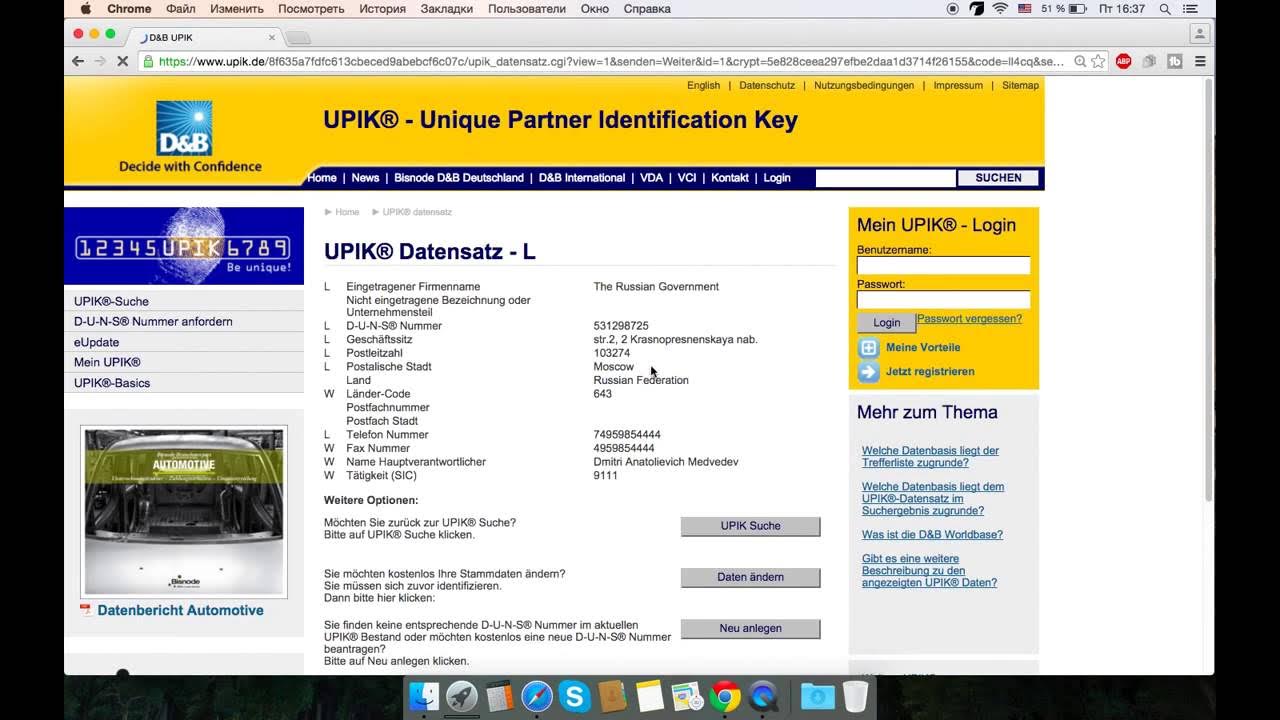Open Contacts from the Dock
The height and width of the screenshot is (720, 1280).
pos(612,696)
